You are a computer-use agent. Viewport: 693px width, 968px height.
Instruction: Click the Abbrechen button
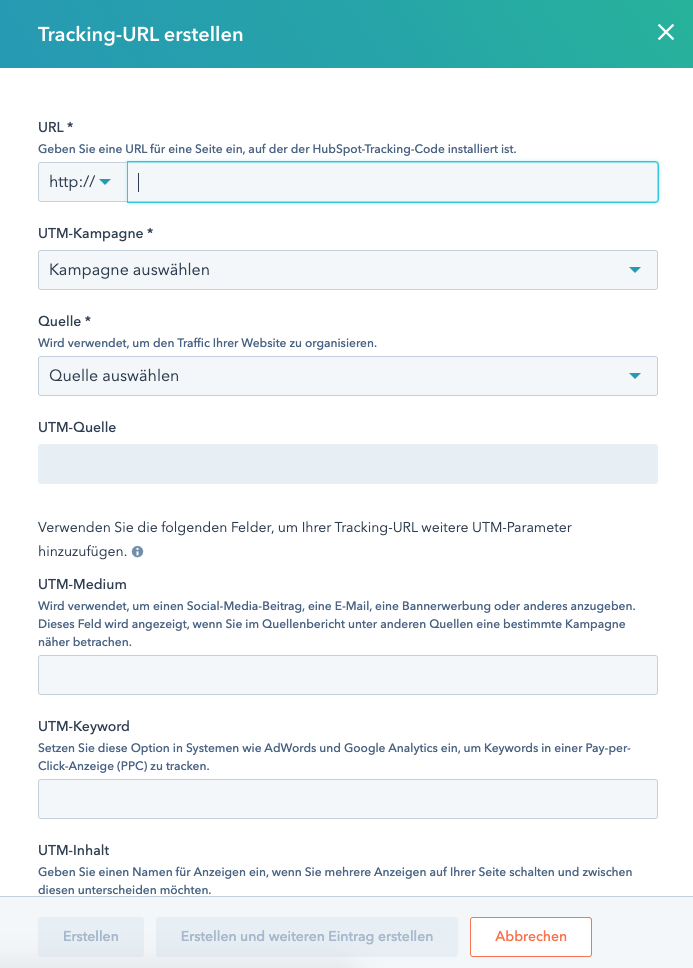pos(530,936)
